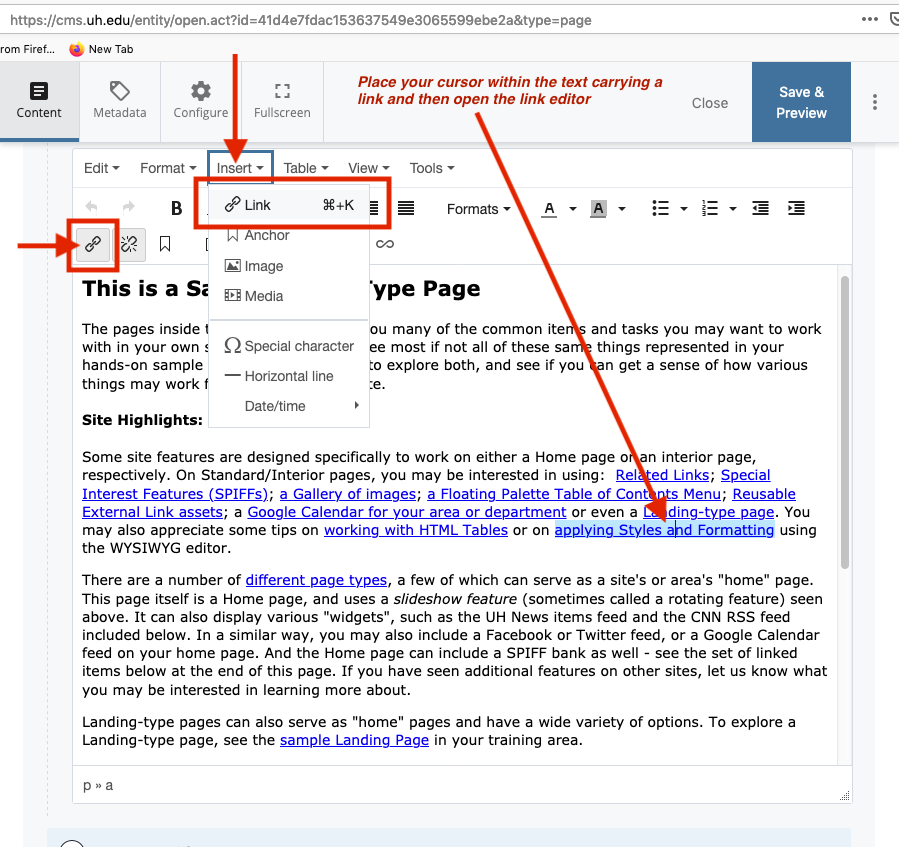The height and width of the screenshot is (847, 899).
Task: Open the background color dropdown arrow
Action: [622, 209]
